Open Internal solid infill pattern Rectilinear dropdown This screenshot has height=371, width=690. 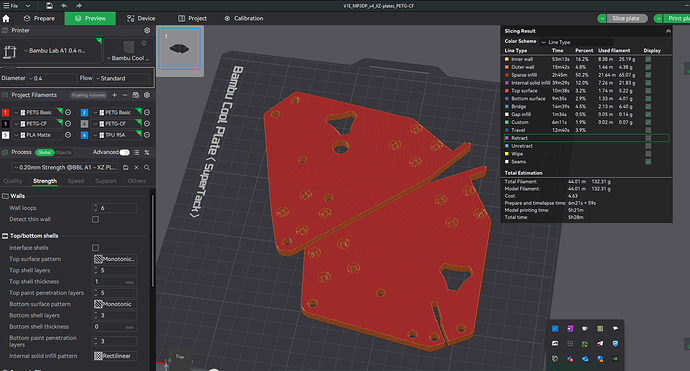point(114,356)
